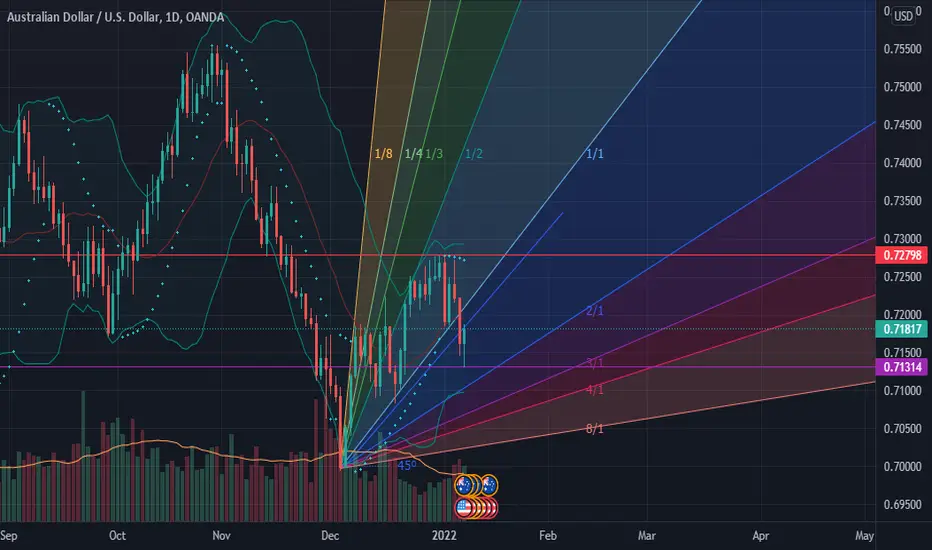Click the Gann fan 1/1 label
Viewport: 932px width, 550px height.
pyautogui.click(x=594, y=154)
